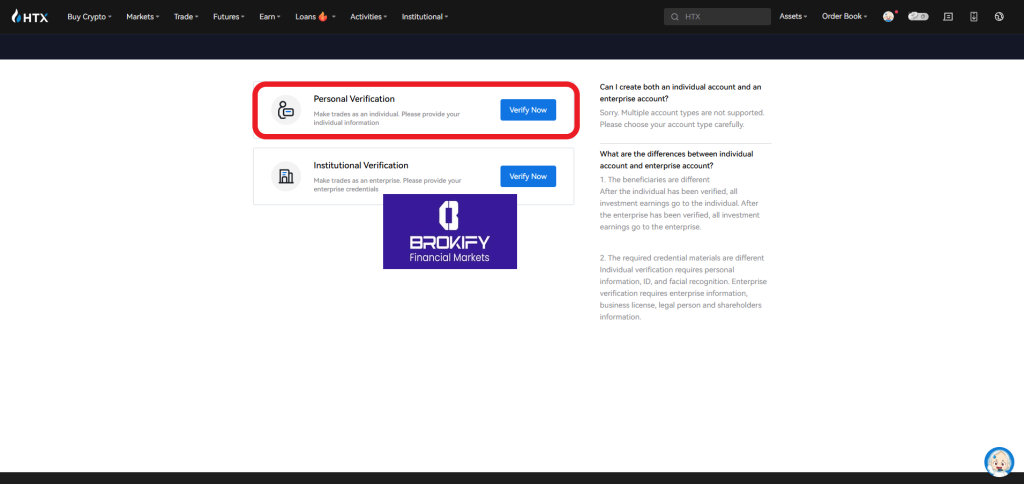Screen dimensions: 1024x484
Task: Open the support chat assistant avatar
Action: tap(999, 461)
